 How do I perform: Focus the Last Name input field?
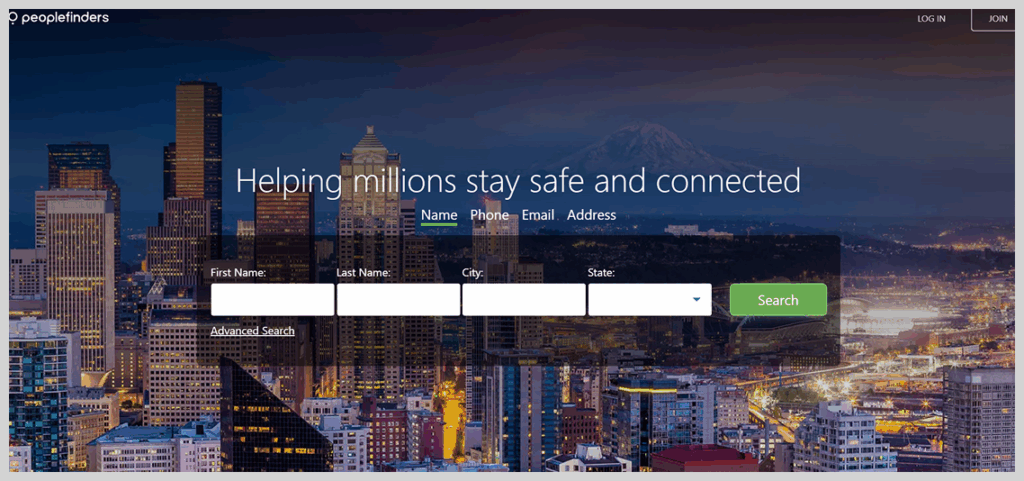point(398,300)
